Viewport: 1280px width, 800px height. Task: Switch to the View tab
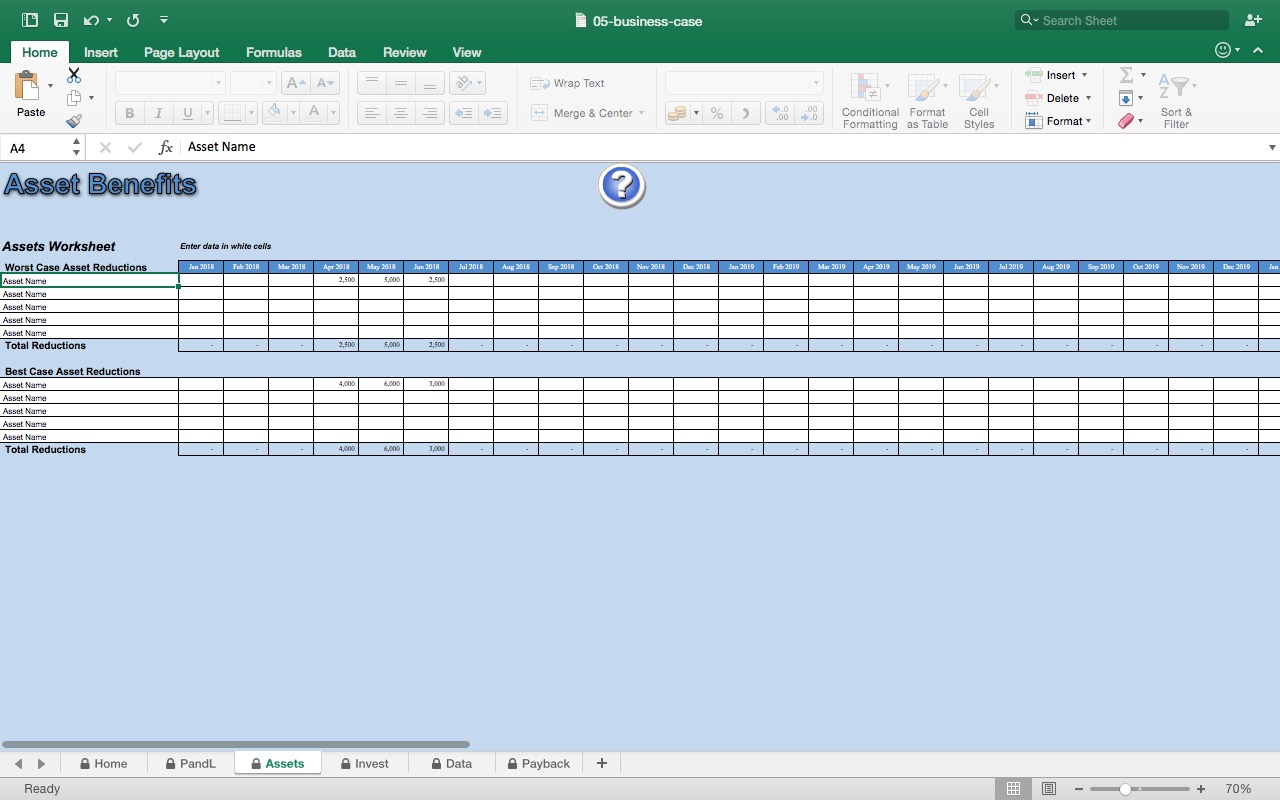click(467, 52)
